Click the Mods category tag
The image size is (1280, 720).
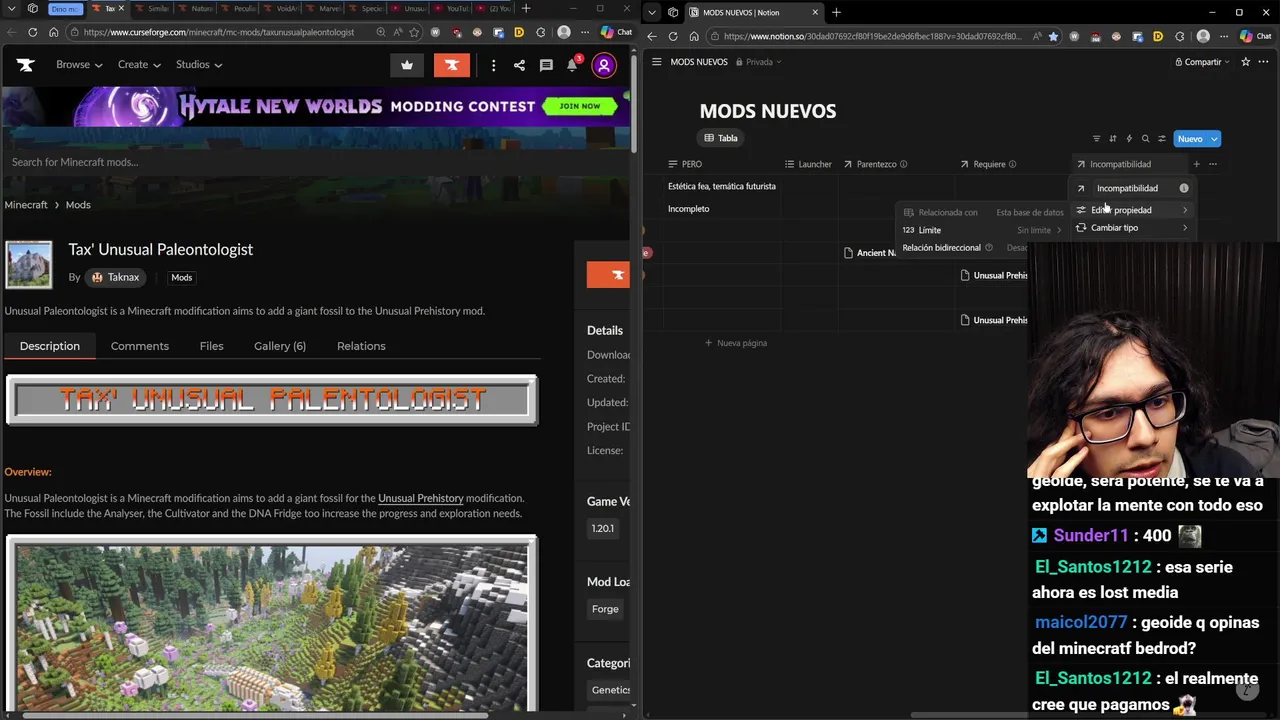(x=182, y=277)
